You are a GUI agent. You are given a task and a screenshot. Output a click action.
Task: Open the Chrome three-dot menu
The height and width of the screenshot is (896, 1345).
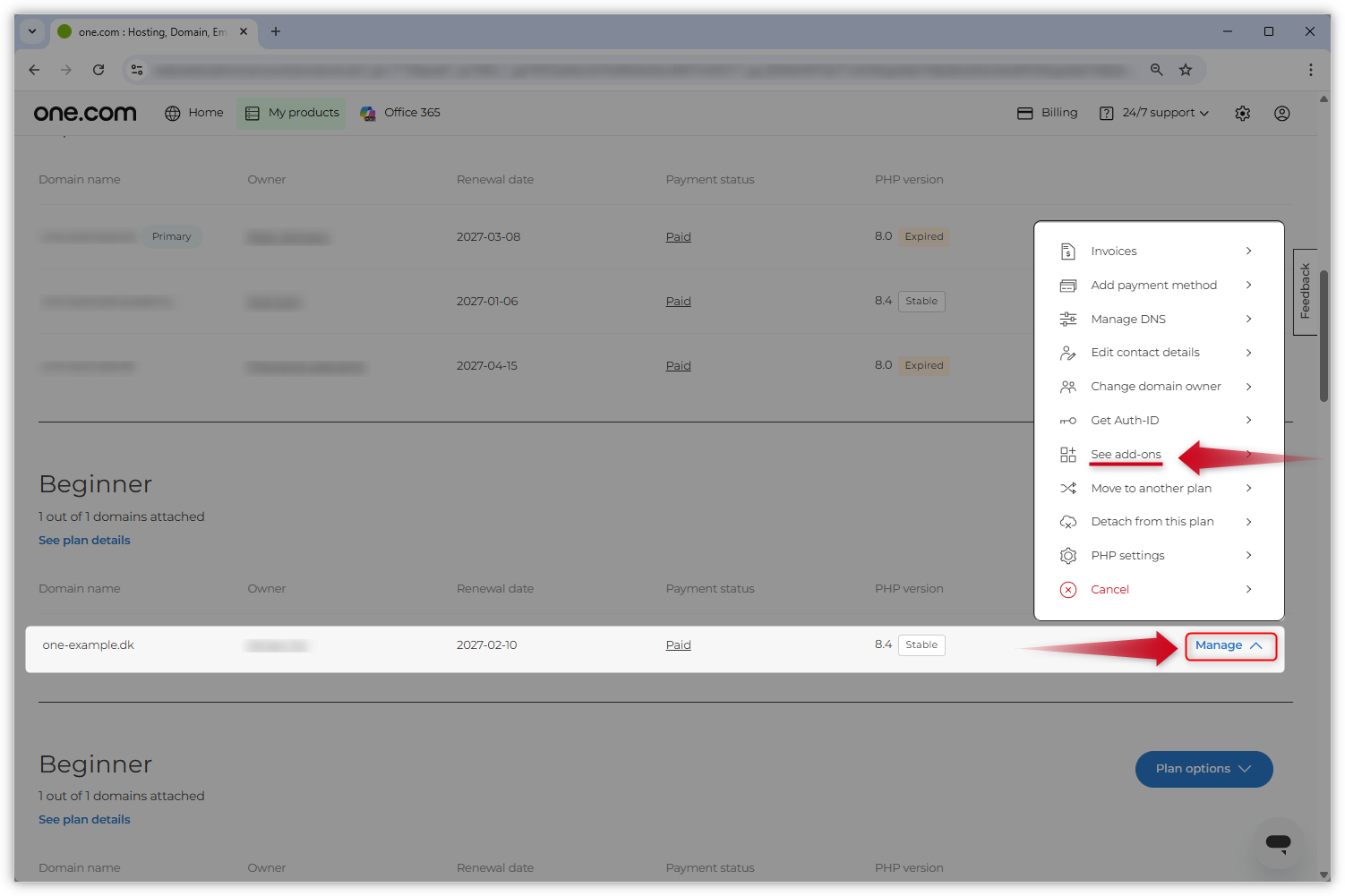click(x=1311, y=70)
